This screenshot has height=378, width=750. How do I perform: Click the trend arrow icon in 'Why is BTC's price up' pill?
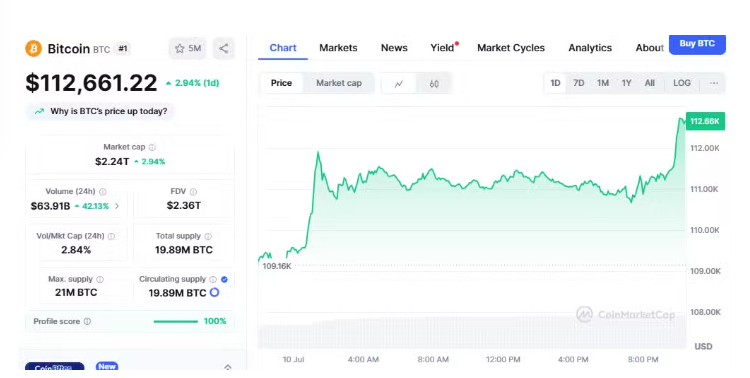(x=39, y=111)
